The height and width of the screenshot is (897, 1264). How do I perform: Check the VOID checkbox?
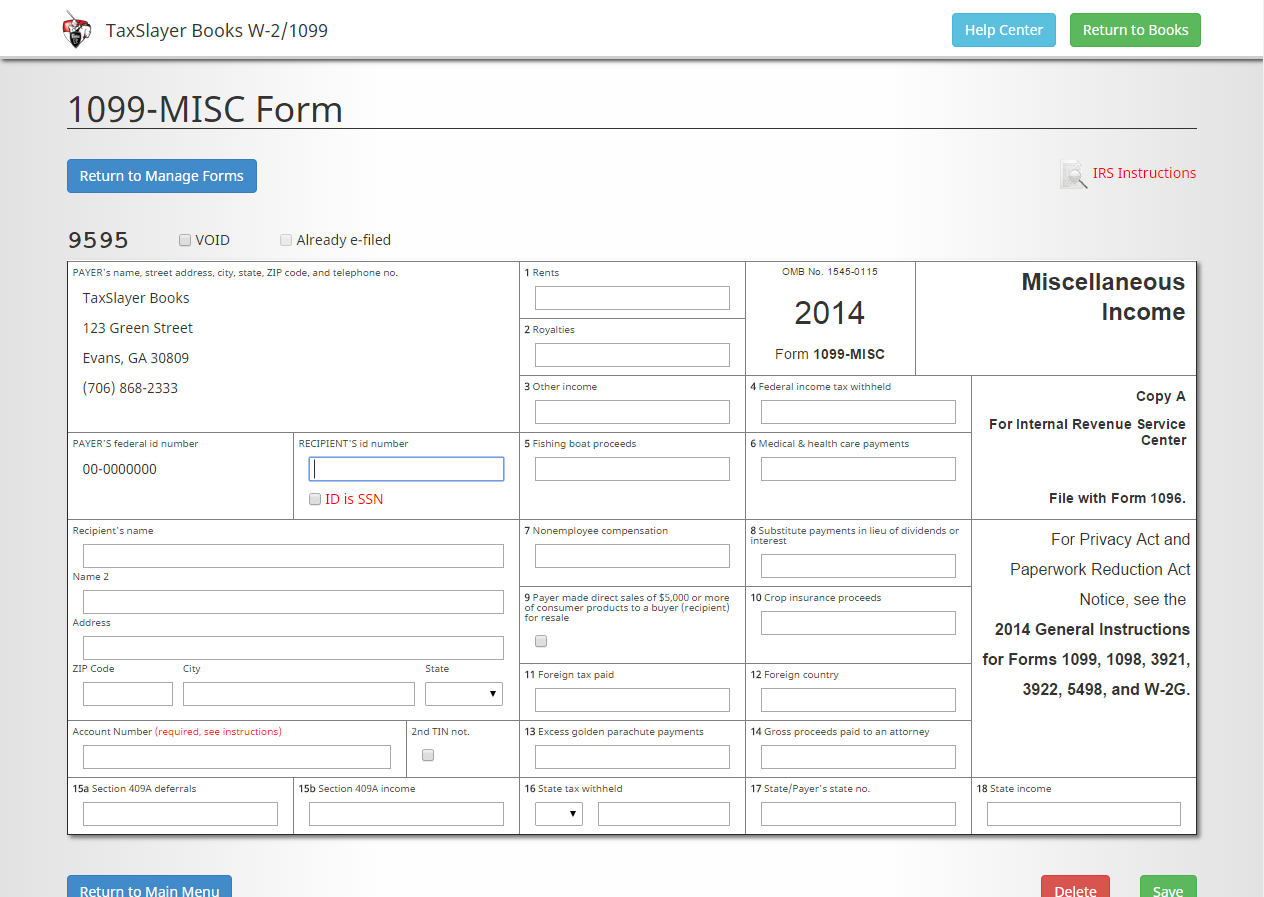(185, 240)
